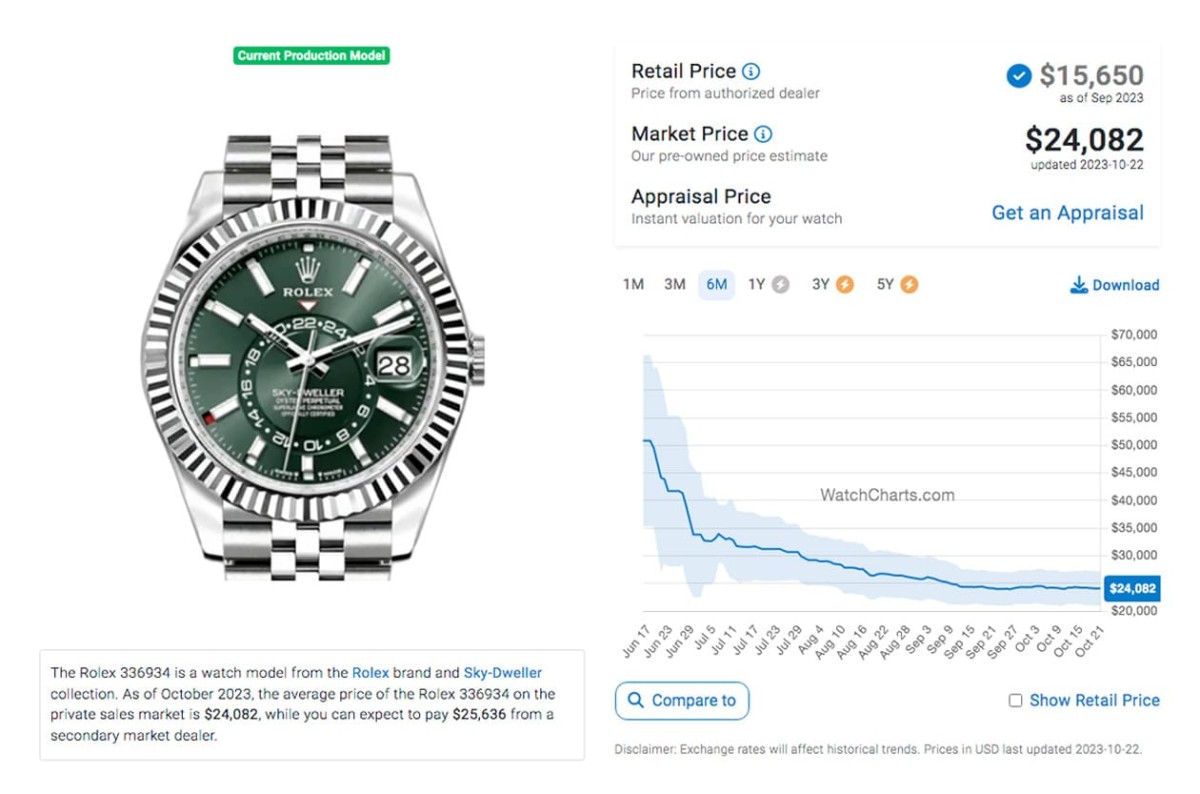Click the Retail Price info icon
Image resolution: width=1200 pixels, height=794 pixels.
[x=751, y=71]
